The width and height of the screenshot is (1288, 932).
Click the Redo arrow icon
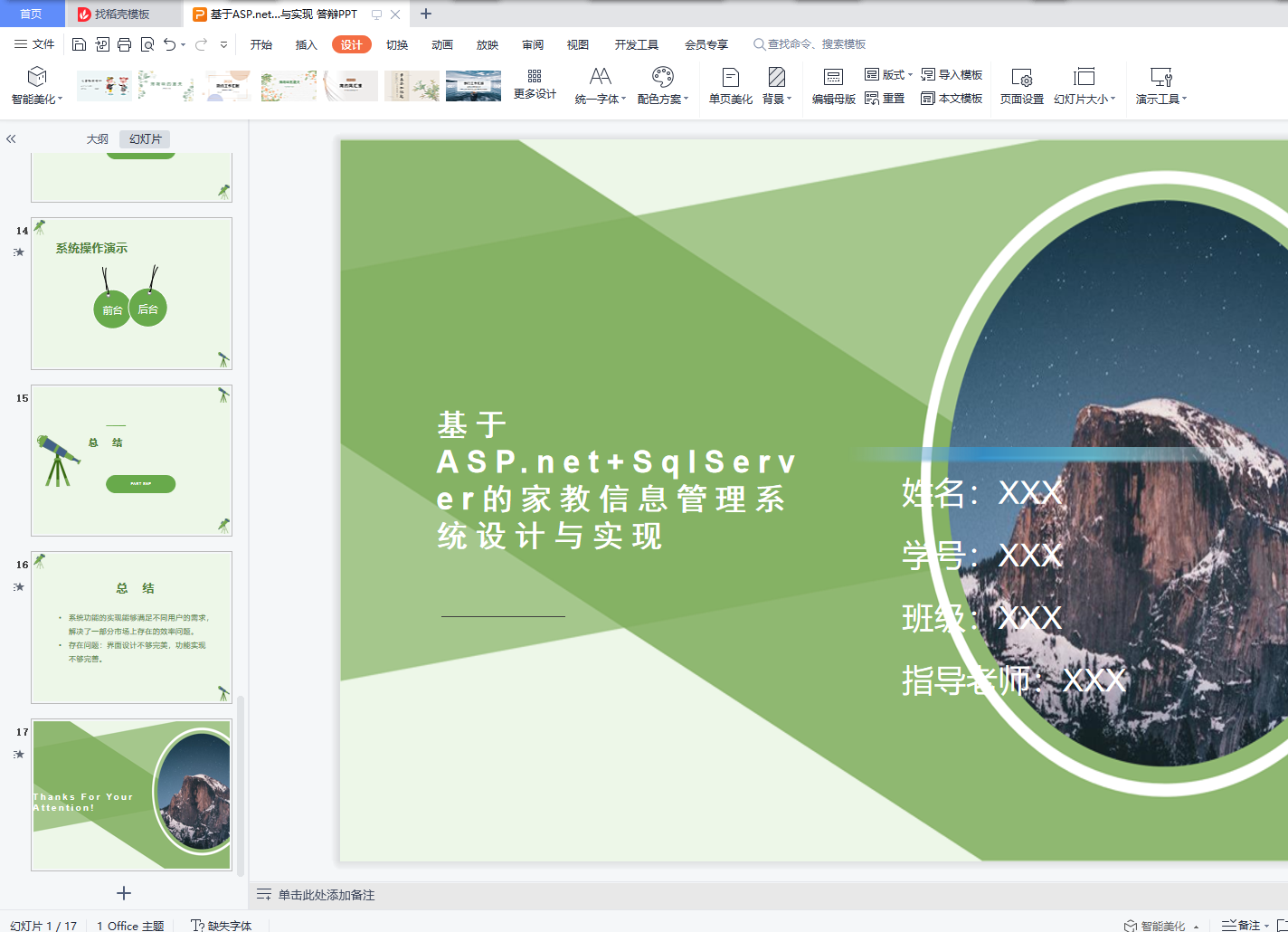click(x=201, y=44)
